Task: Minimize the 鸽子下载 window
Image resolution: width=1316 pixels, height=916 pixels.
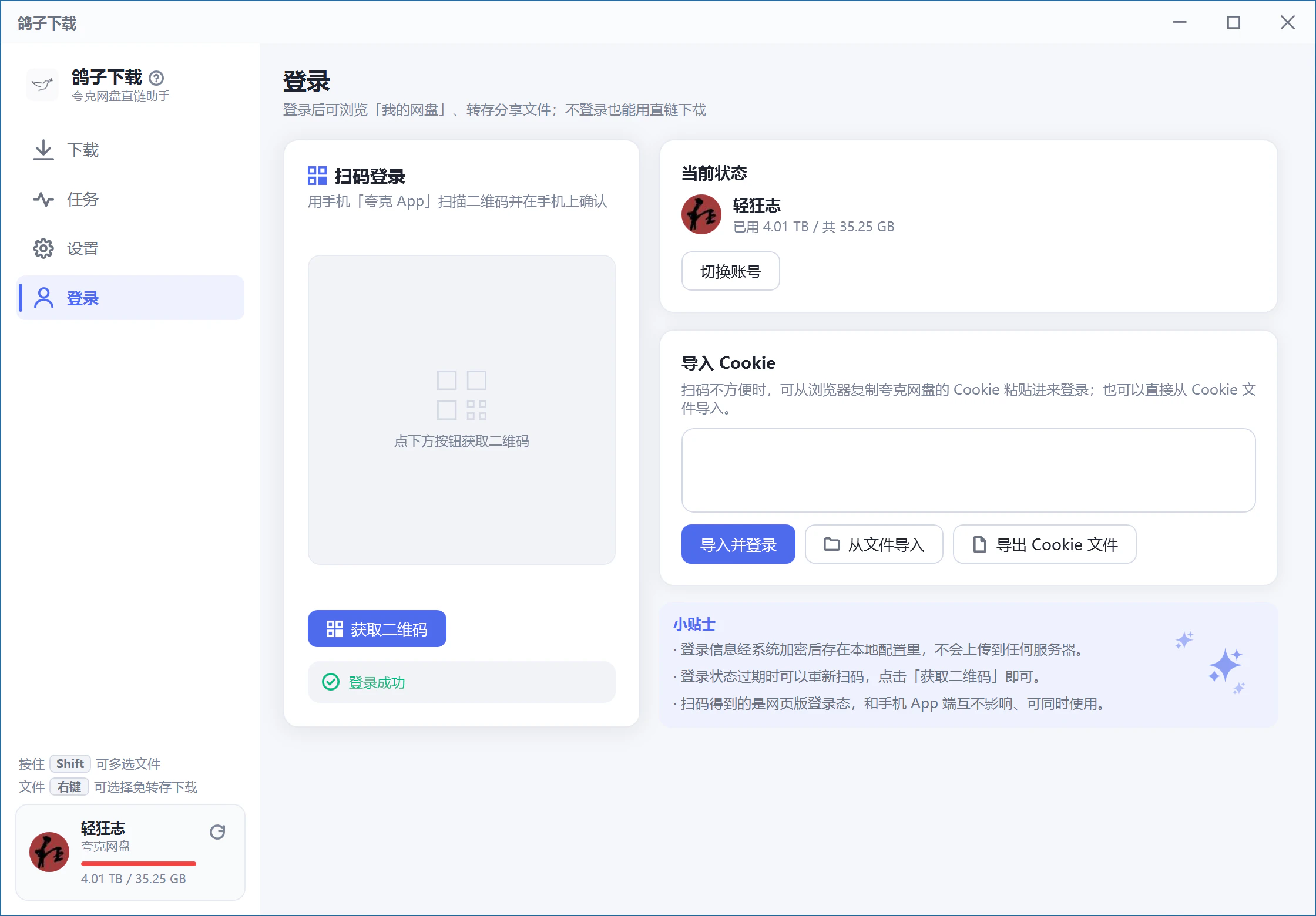Action: tap(1180, 22)
